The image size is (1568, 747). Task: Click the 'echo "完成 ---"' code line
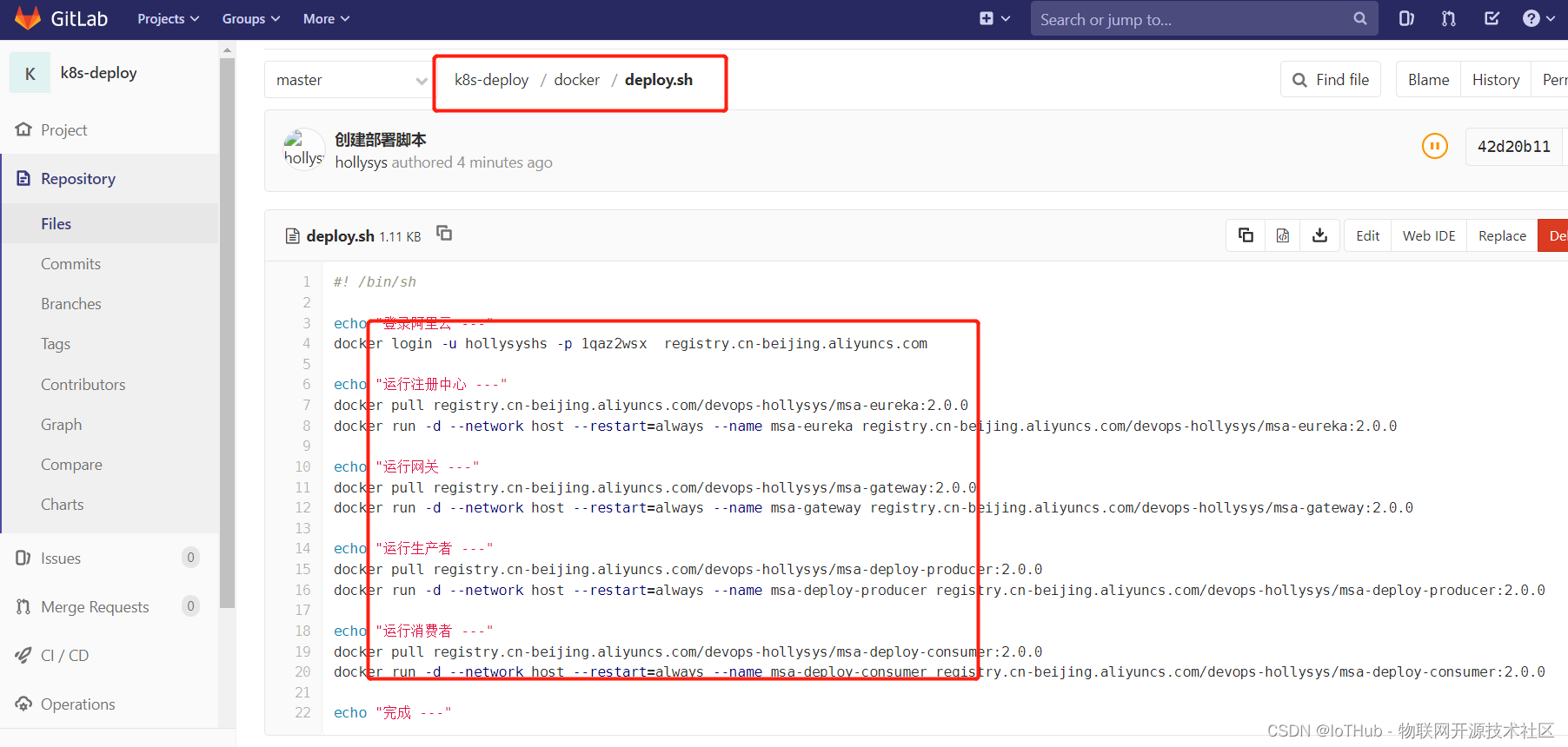point(393,712)
